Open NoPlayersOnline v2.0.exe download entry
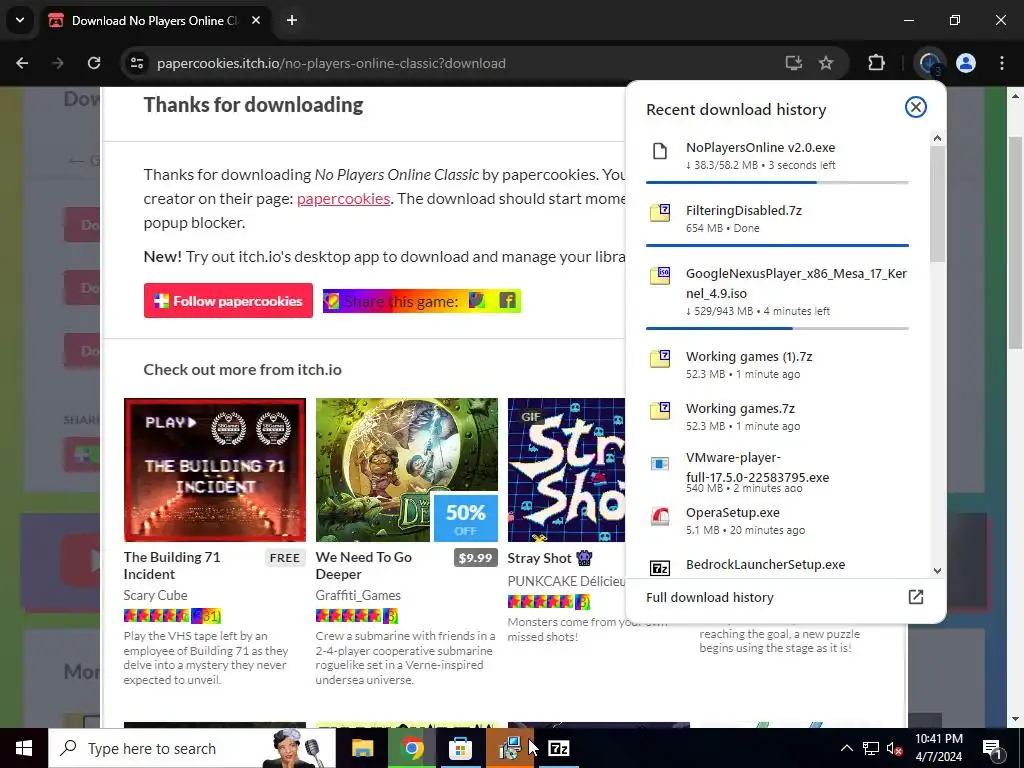The image size is (1024, 768). (777, 155)
